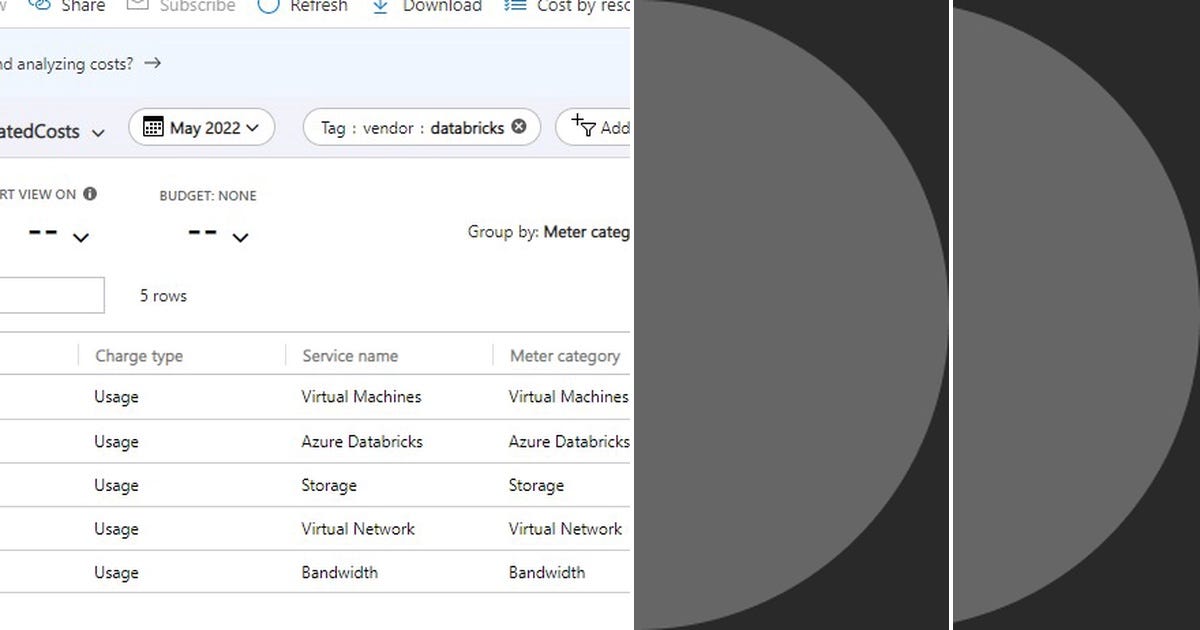This screenshot has width=1200, height=630.
Task: Click the Charge type column header
Action: click(138, 355)
